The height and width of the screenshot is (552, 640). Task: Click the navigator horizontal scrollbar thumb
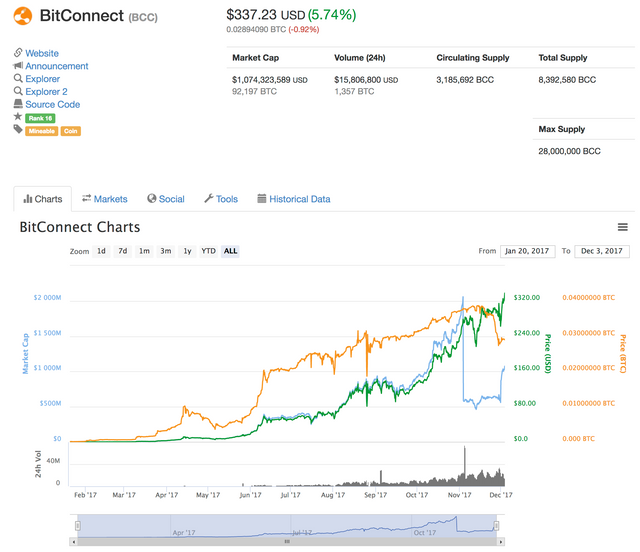click(x=287, y=542)
